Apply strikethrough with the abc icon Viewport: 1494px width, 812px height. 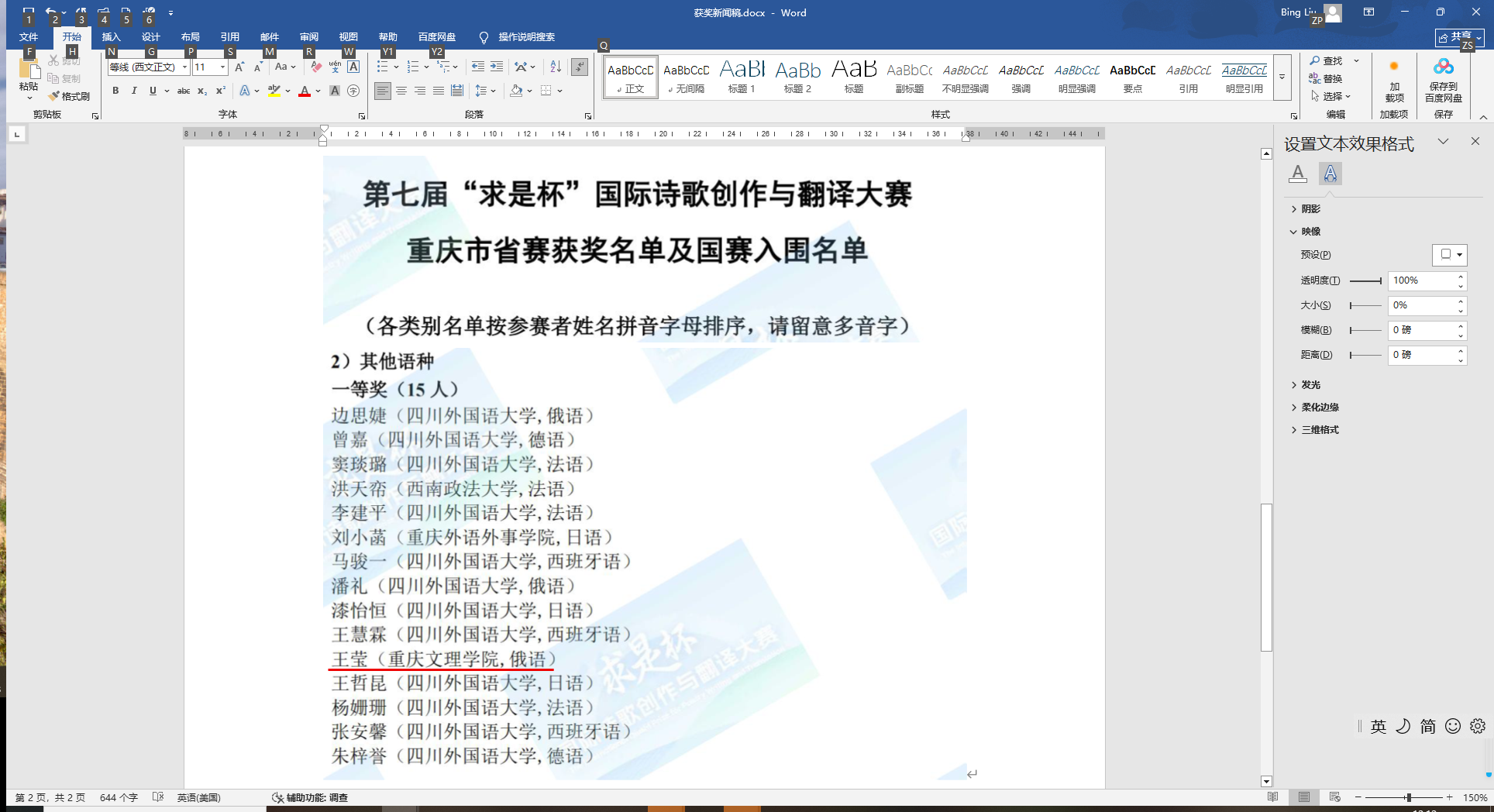[x=184, y=91]
